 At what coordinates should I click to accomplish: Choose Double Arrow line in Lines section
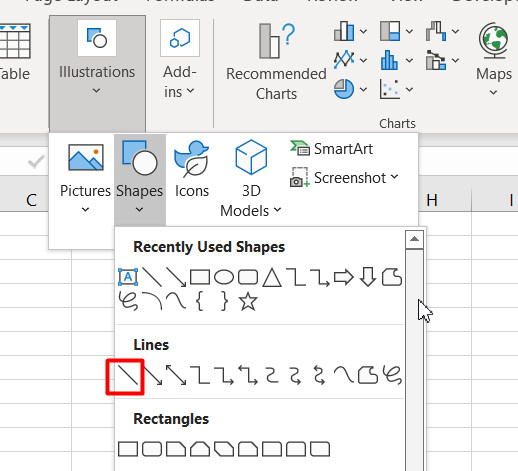point(176,375)
